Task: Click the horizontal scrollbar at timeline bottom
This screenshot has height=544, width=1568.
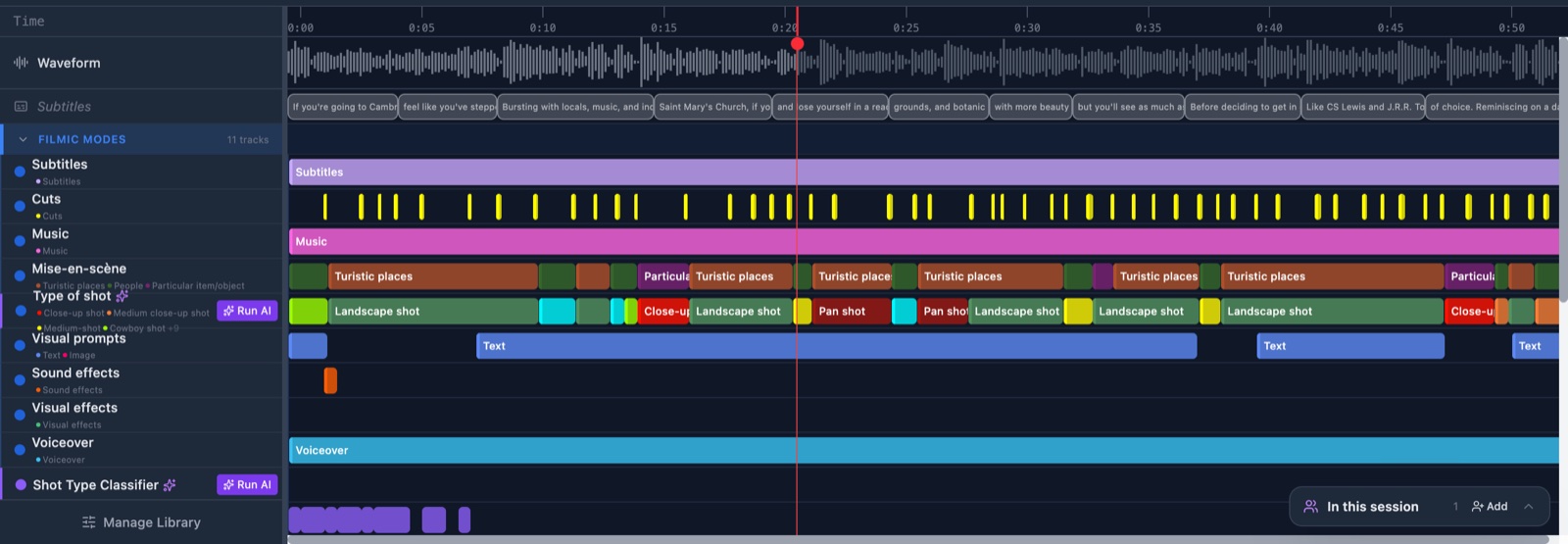Action: tap(918, 539)
